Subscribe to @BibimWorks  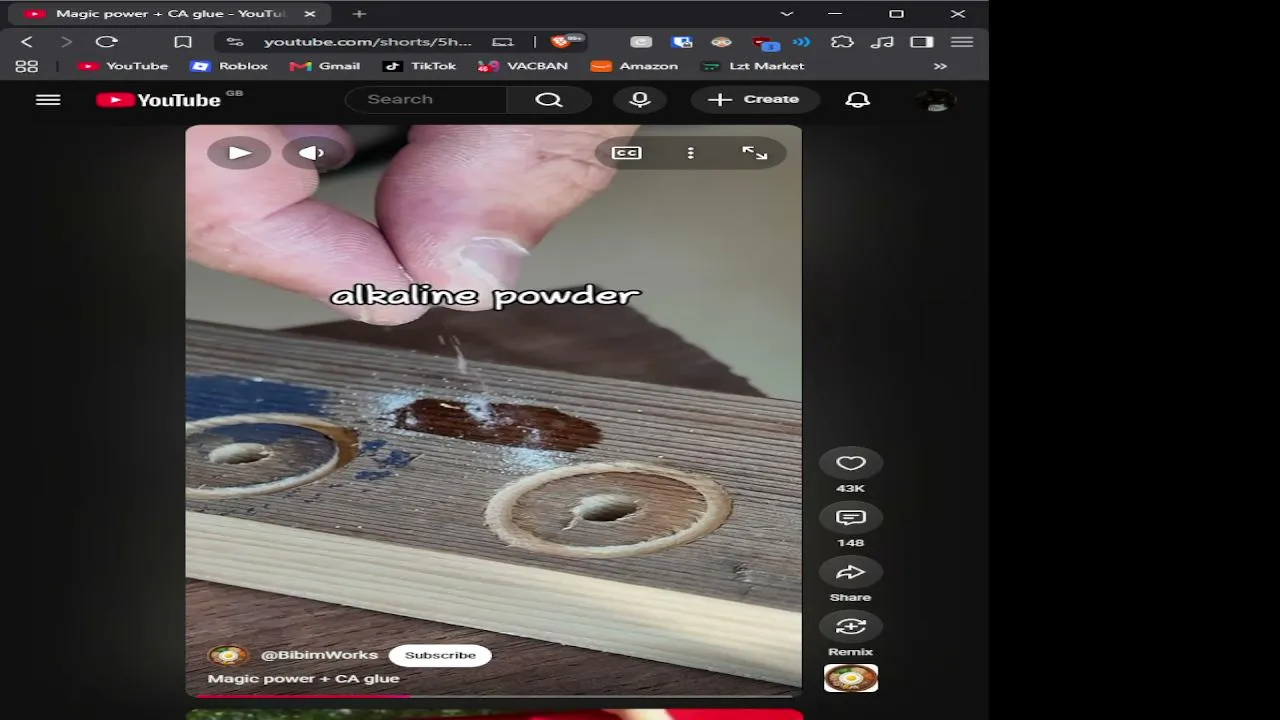440,655
